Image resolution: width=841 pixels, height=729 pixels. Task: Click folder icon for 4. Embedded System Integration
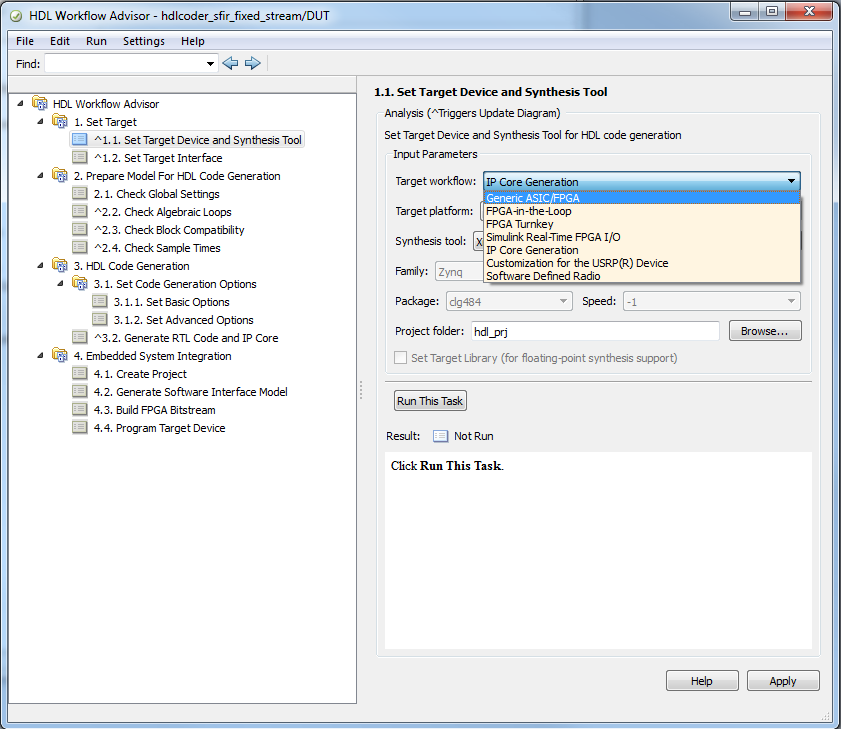(60, 355)
